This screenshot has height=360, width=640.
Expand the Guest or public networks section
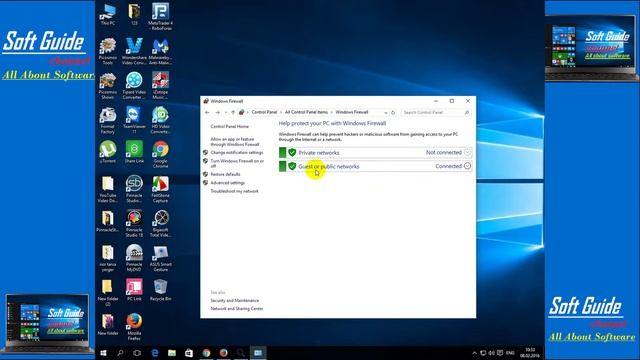click(467, 166)
